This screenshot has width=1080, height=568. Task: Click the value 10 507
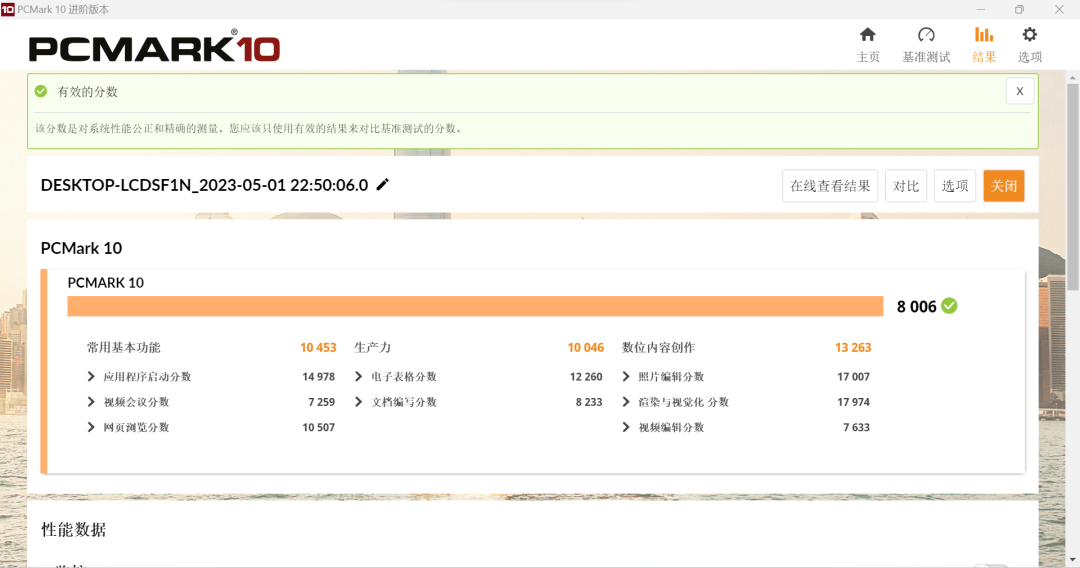coord(318,428)
